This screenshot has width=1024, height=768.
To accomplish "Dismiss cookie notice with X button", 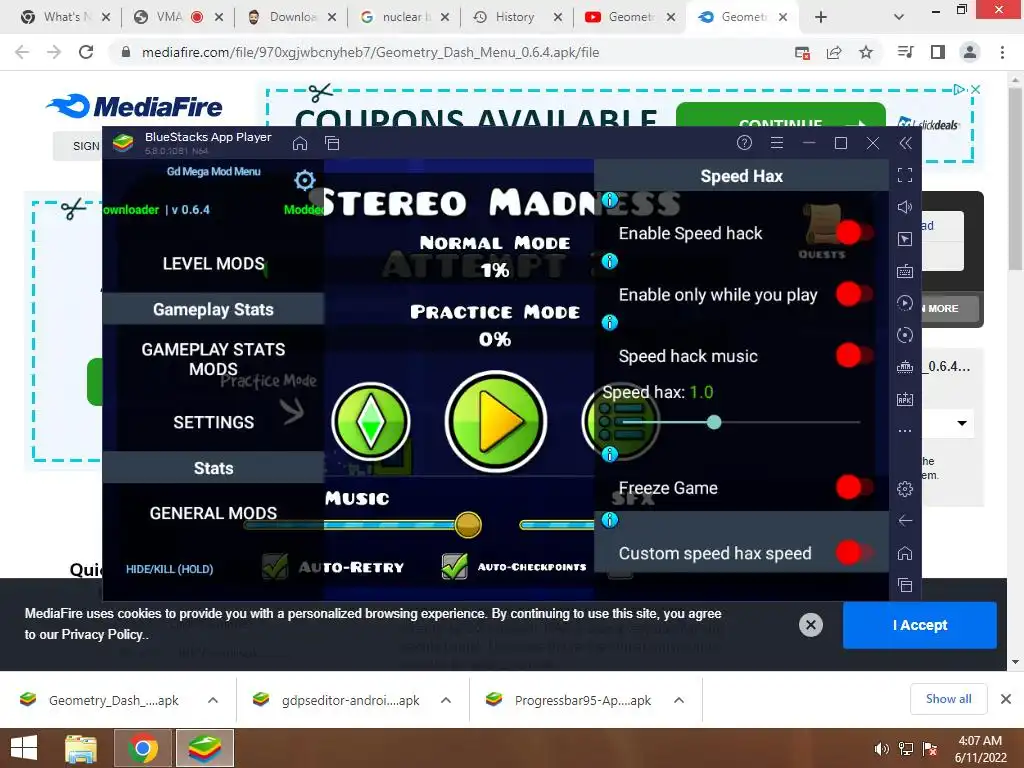I will click(x=810, y=625).
